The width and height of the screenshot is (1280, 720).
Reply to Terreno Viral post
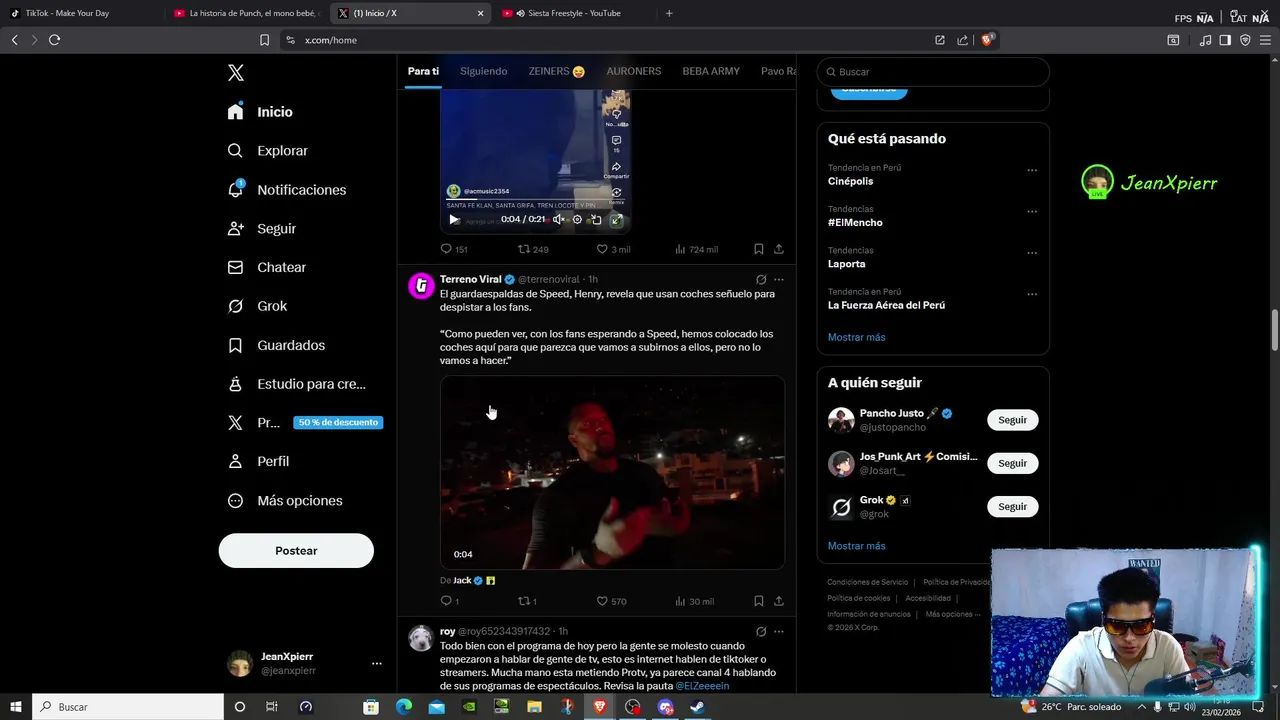(x=449, y=601)
